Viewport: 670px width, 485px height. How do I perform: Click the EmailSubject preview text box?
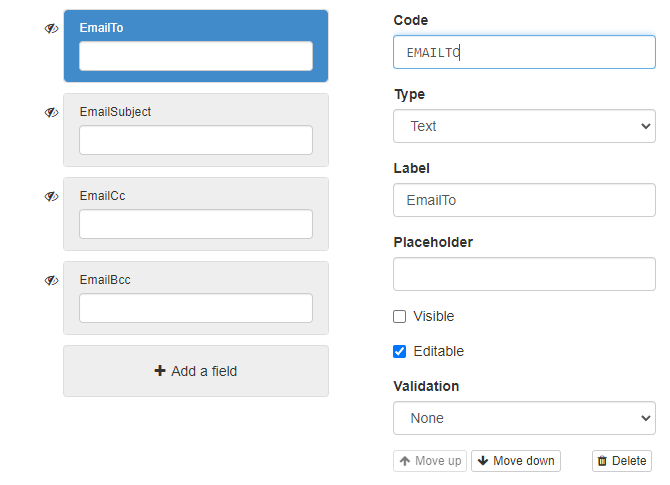pos(196,140)
